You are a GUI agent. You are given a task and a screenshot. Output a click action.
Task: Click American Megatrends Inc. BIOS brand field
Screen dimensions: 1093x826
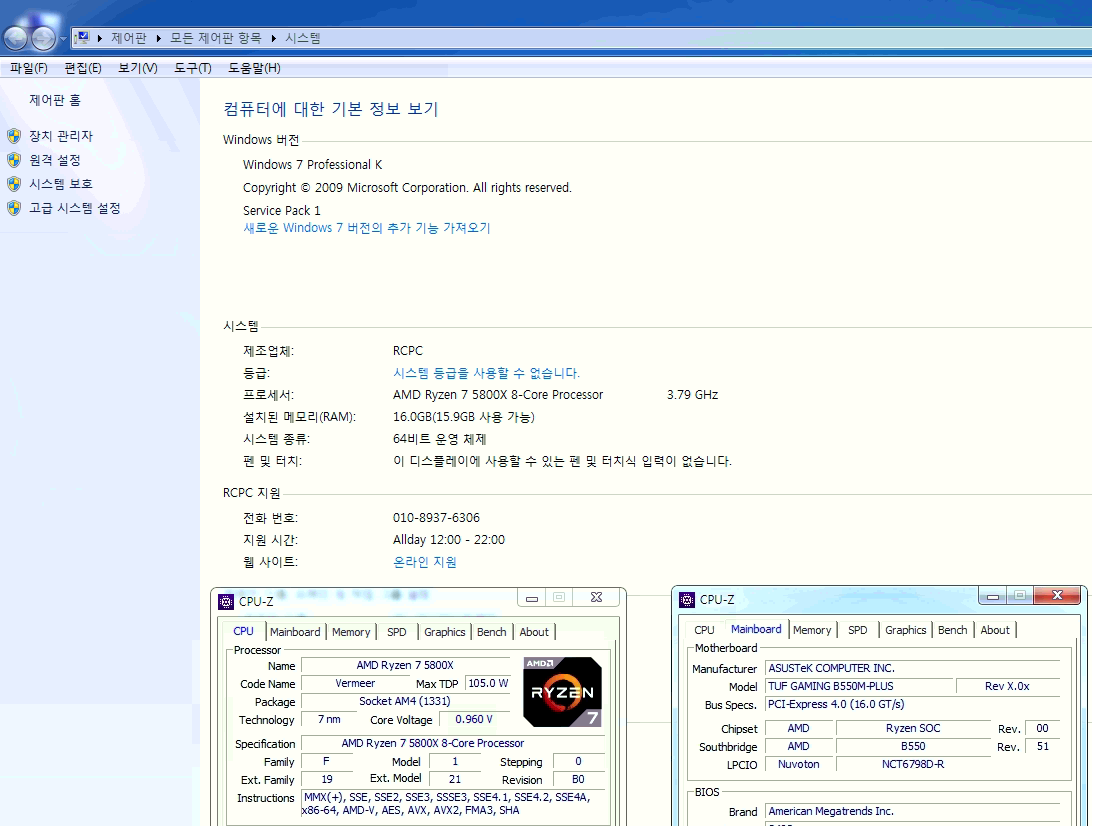(912, 811)
